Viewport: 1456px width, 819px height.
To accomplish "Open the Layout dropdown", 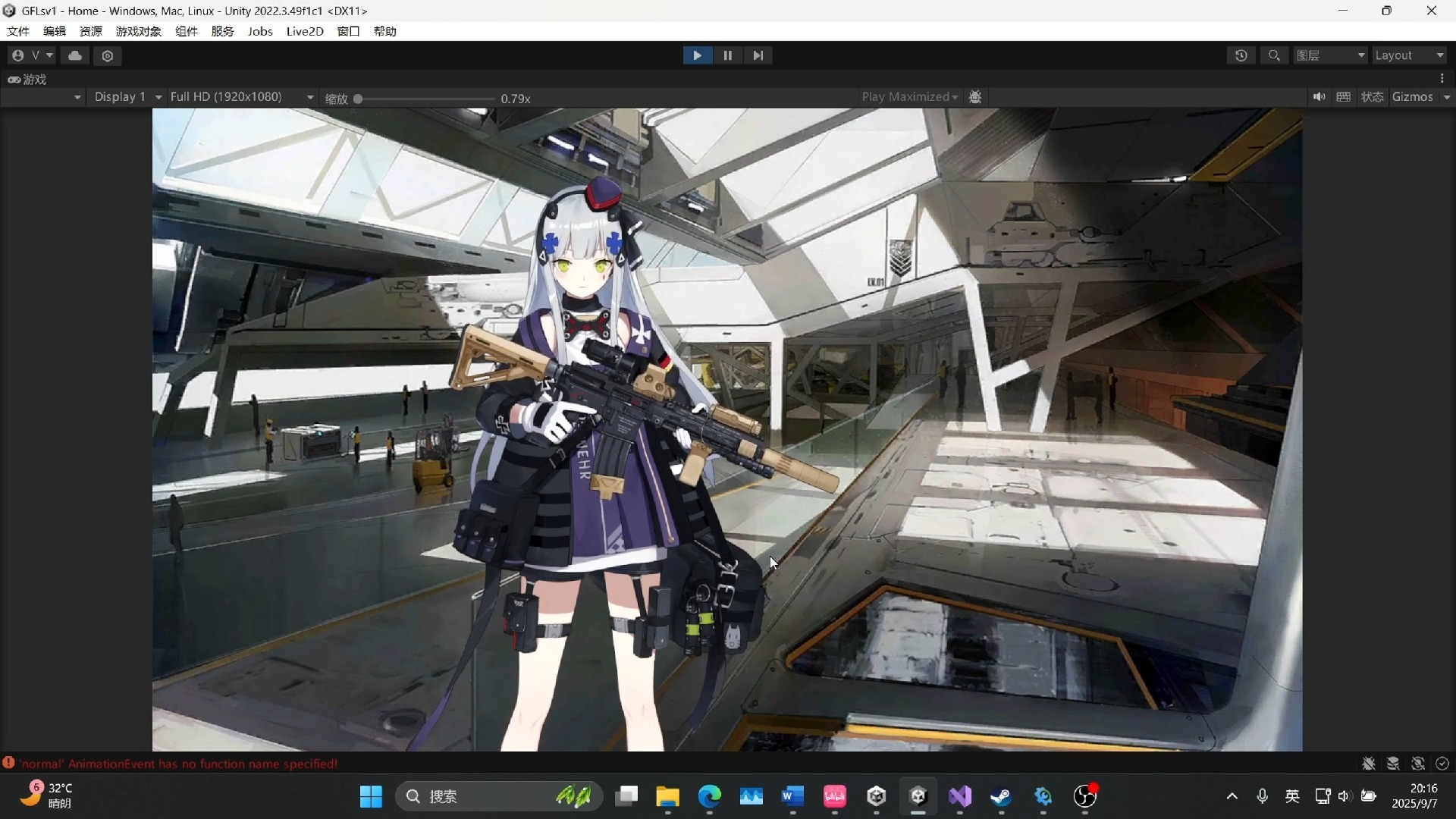I will click(x=1410, y=55).
